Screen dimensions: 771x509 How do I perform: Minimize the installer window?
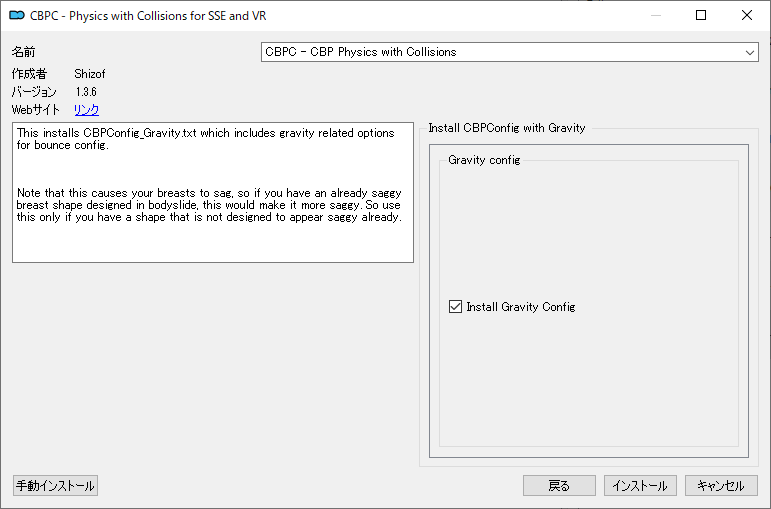coord(655,16)
